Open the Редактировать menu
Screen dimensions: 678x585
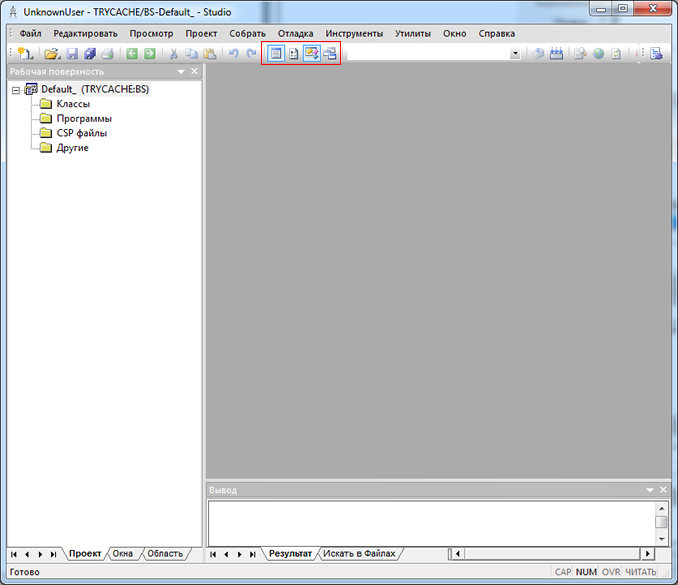coord(85,34)
